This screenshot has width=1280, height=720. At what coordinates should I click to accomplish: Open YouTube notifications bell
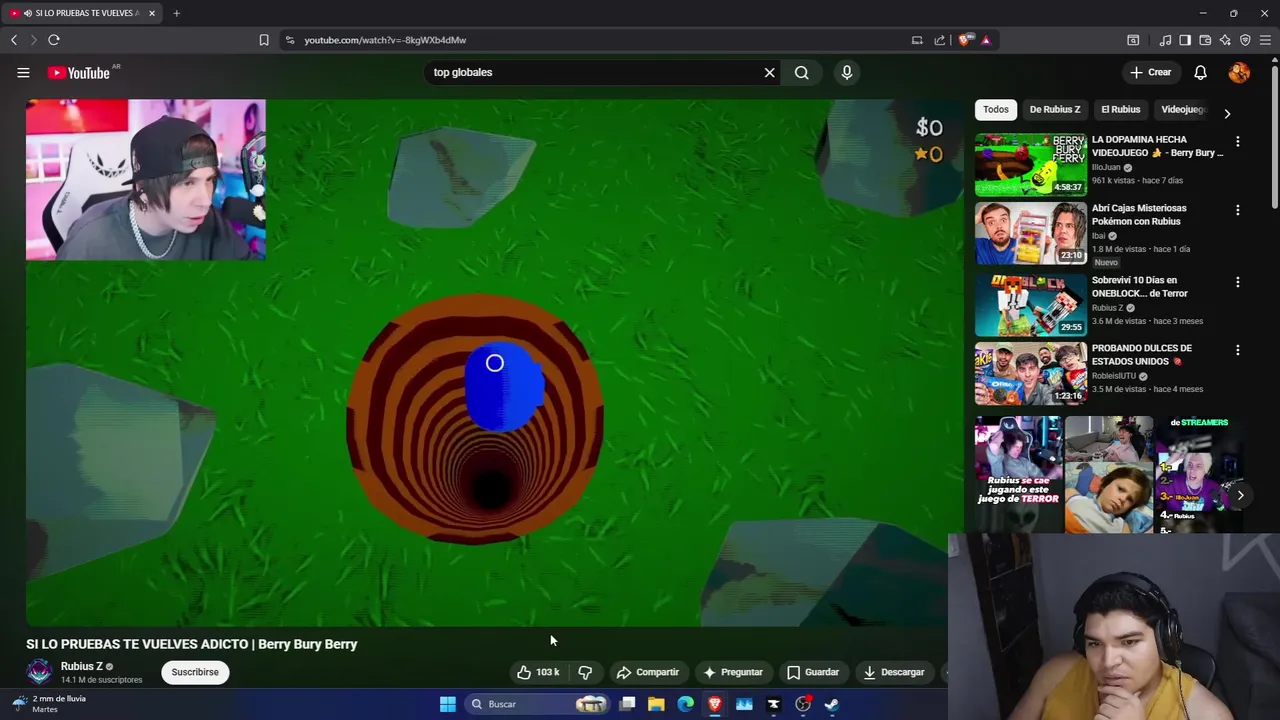click(1201, 72)
